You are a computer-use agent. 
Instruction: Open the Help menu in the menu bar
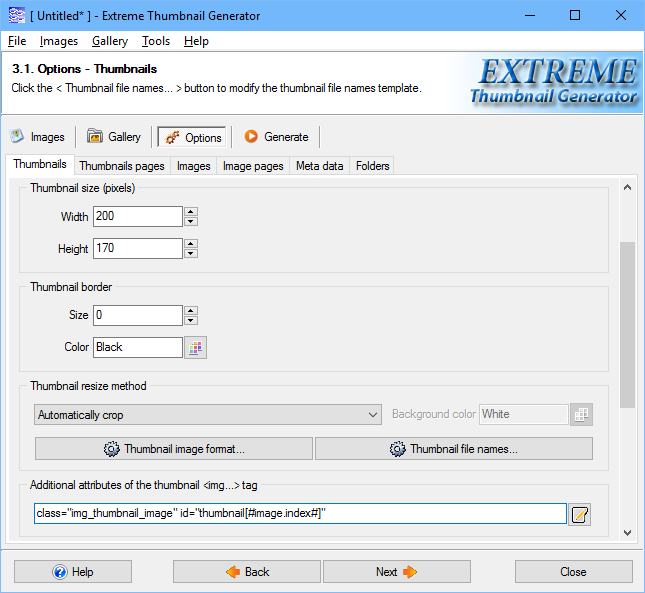pos(196,41)
